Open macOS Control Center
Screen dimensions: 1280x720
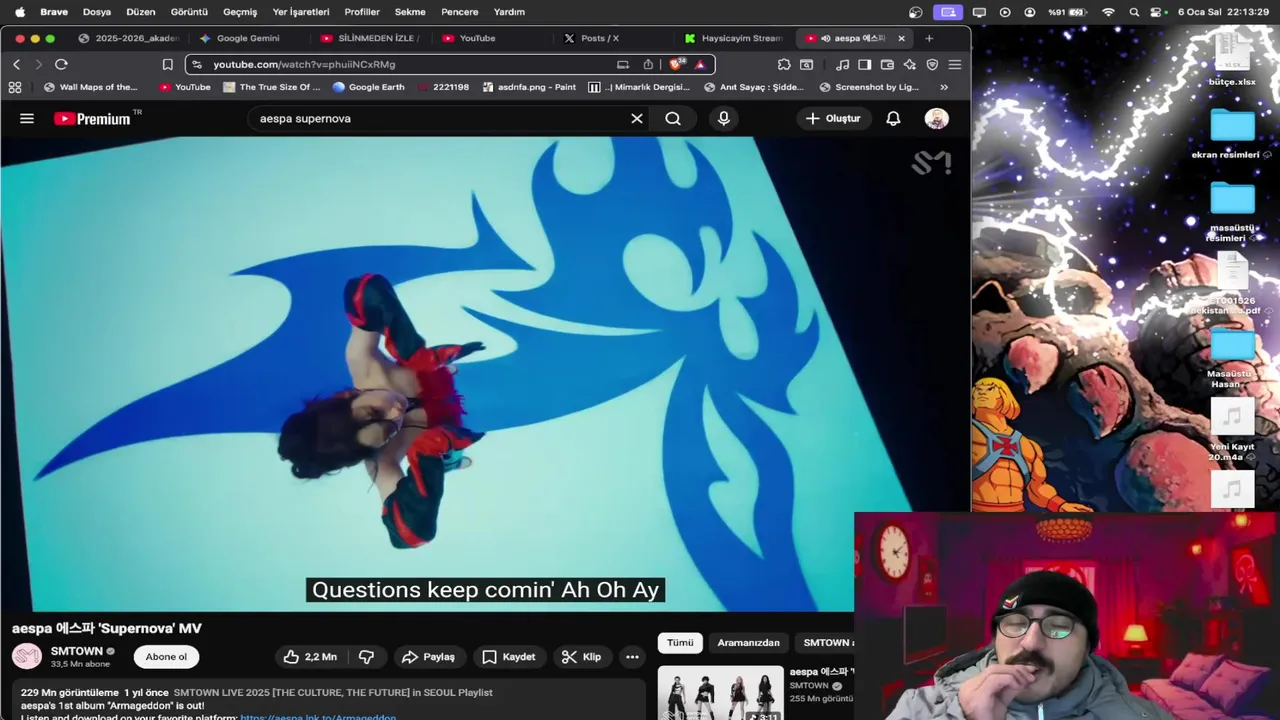[1158, 12]
